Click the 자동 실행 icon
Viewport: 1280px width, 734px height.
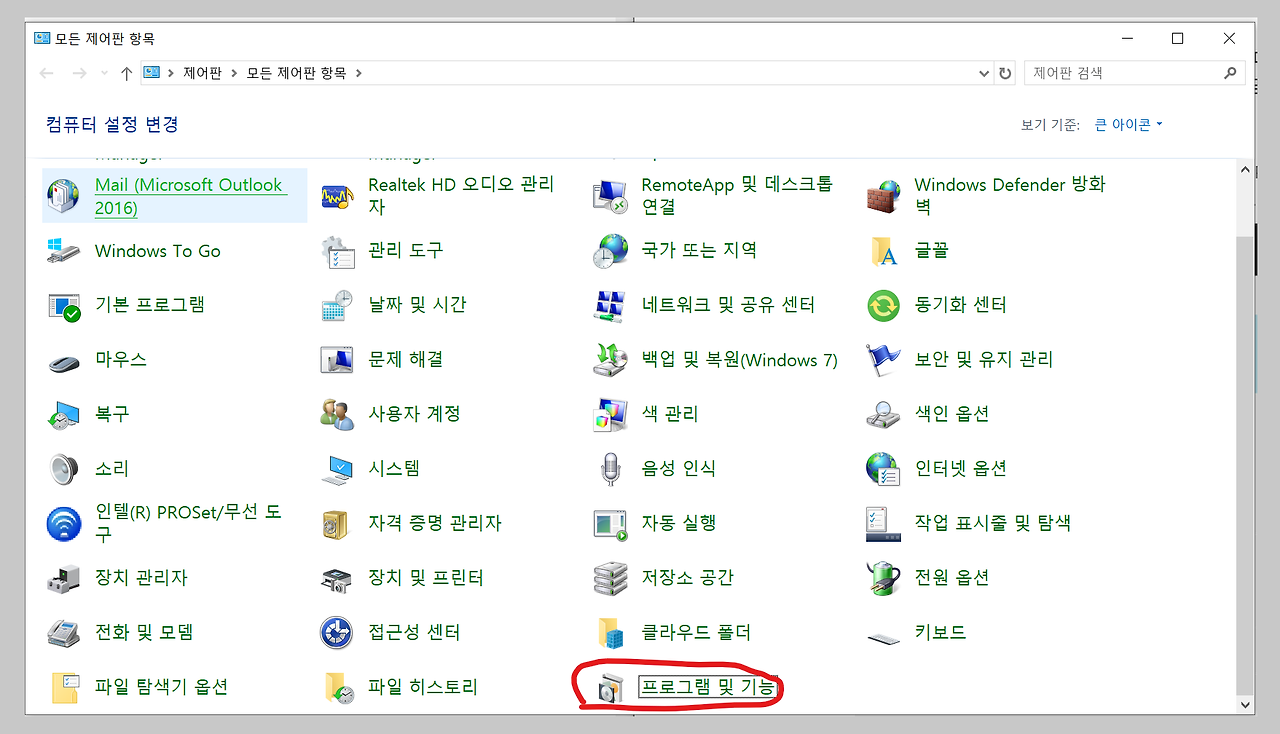610,523
